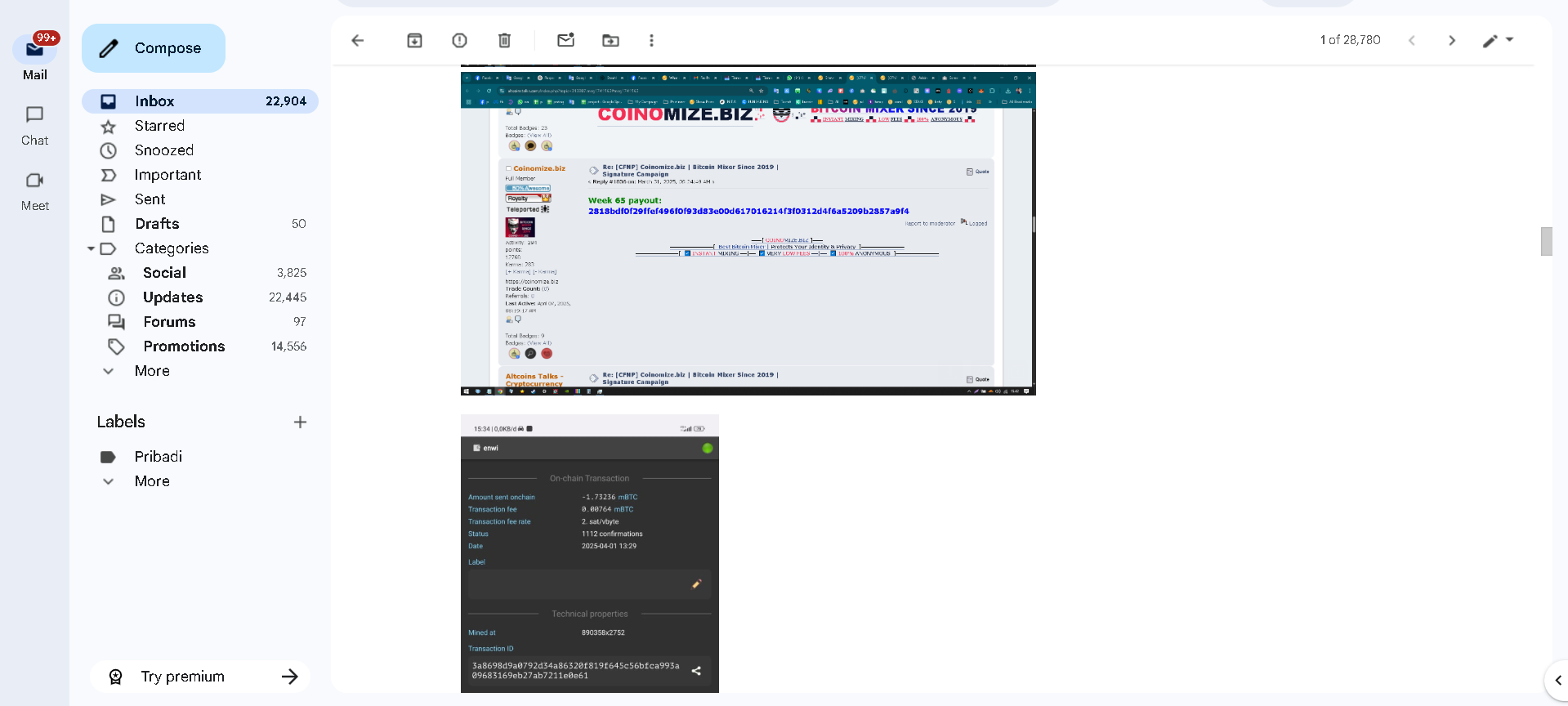Show side panel chevron at bottom right
1568x706 pixels.
click(1557, 680)
